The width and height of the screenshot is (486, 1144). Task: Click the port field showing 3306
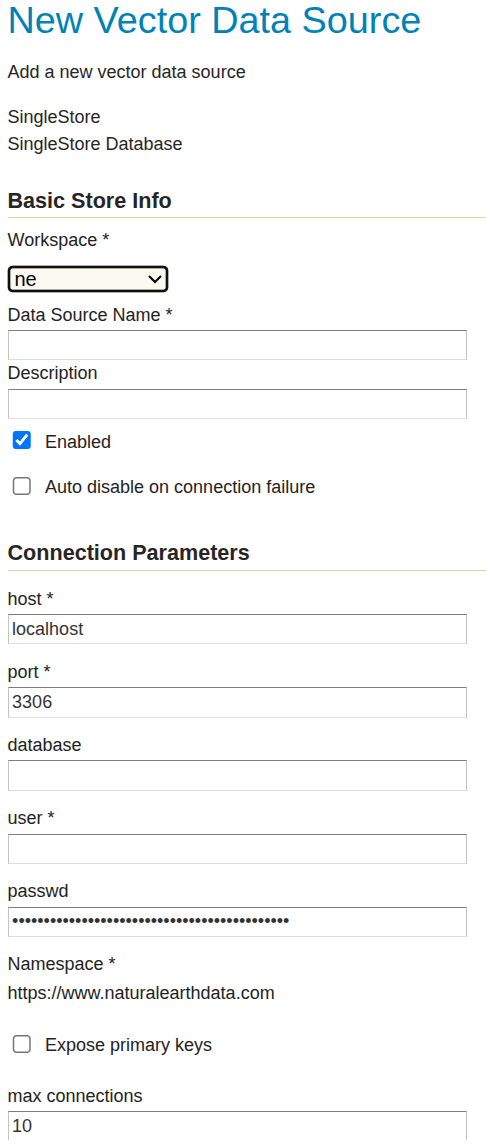click(x=237, y=702)
